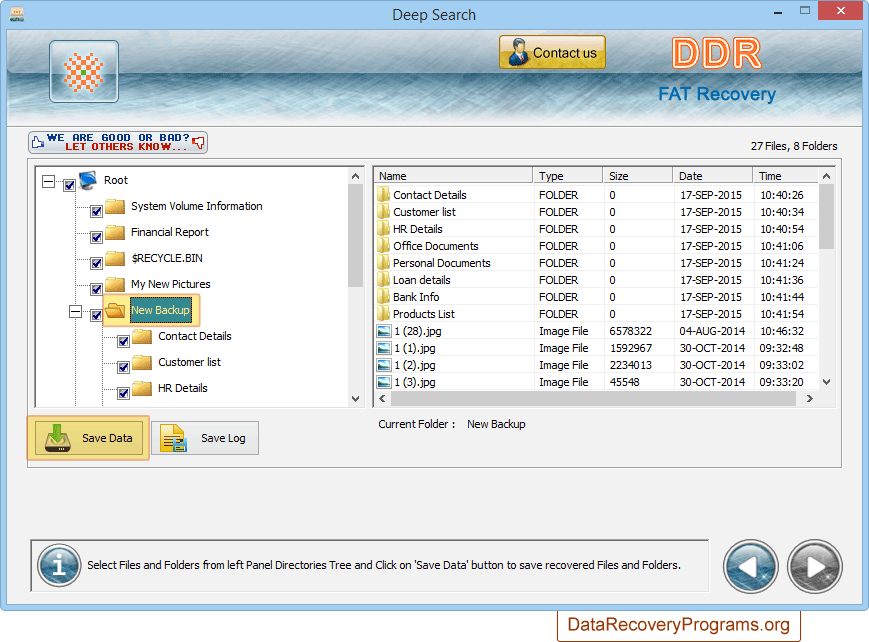The width and height of the screenshot is (869, 642).
Task: Click the file list vertical scrollbar thumb
Action: click(x=826, y=217)
